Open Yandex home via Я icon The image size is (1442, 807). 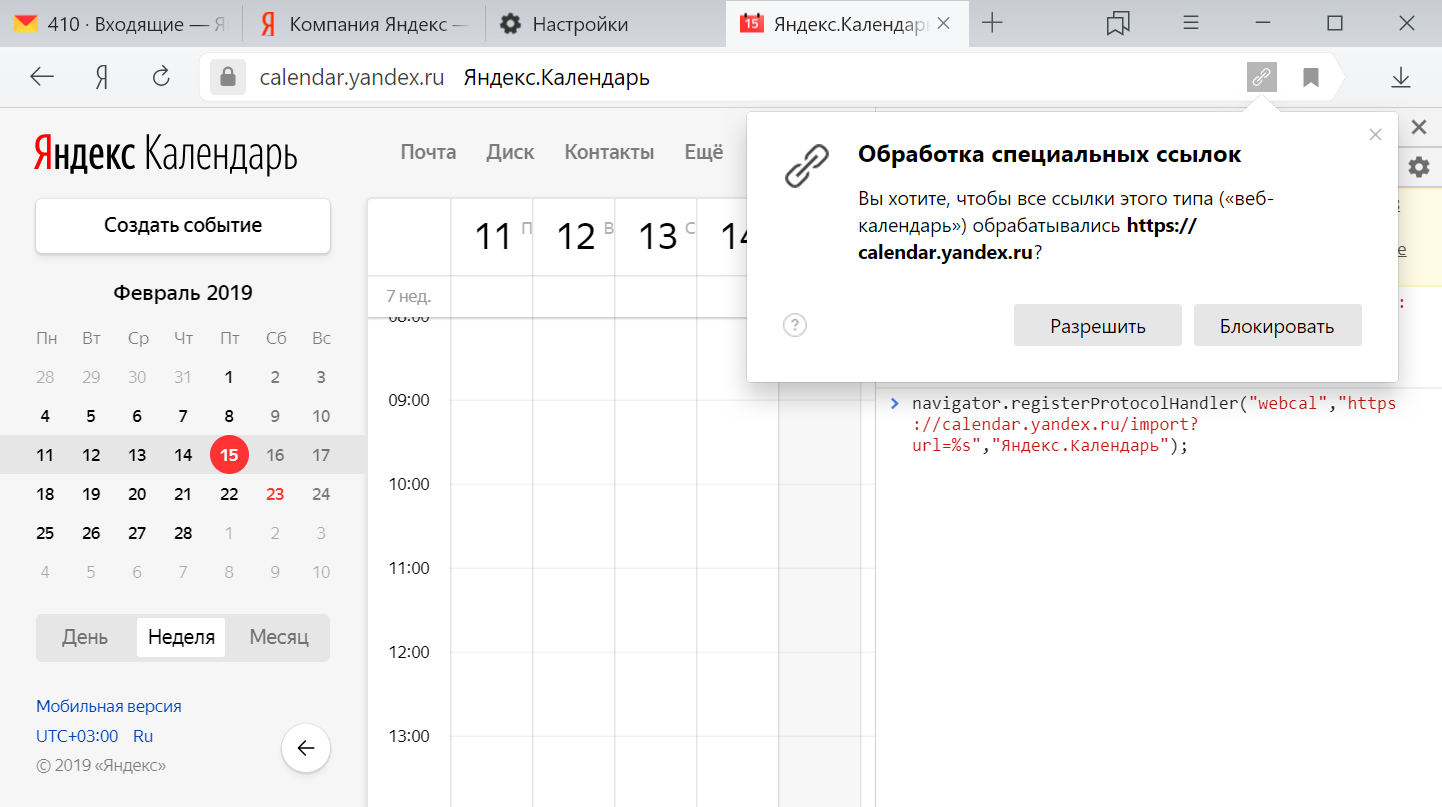(101, 77)
